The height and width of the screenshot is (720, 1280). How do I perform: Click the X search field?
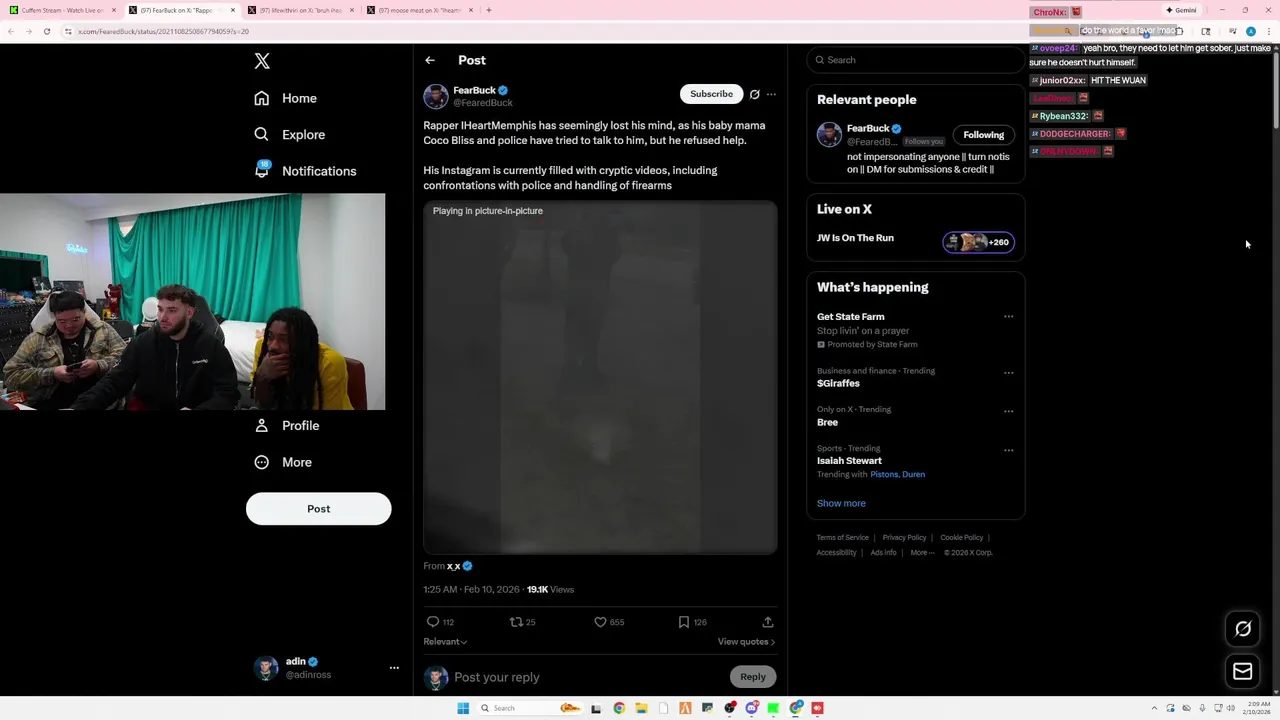click(915, 60)
